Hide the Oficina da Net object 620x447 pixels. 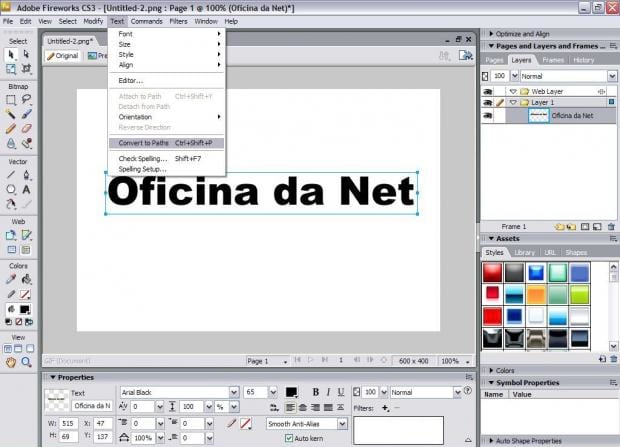(488, 116)
